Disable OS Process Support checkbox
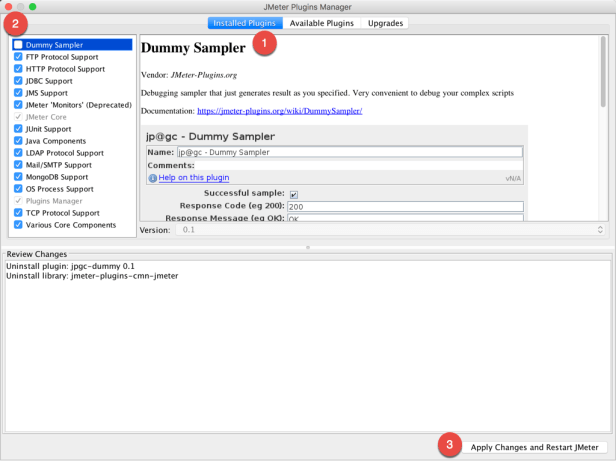The width and height of the screenshot is (616, 461). [x=18, y=189]
